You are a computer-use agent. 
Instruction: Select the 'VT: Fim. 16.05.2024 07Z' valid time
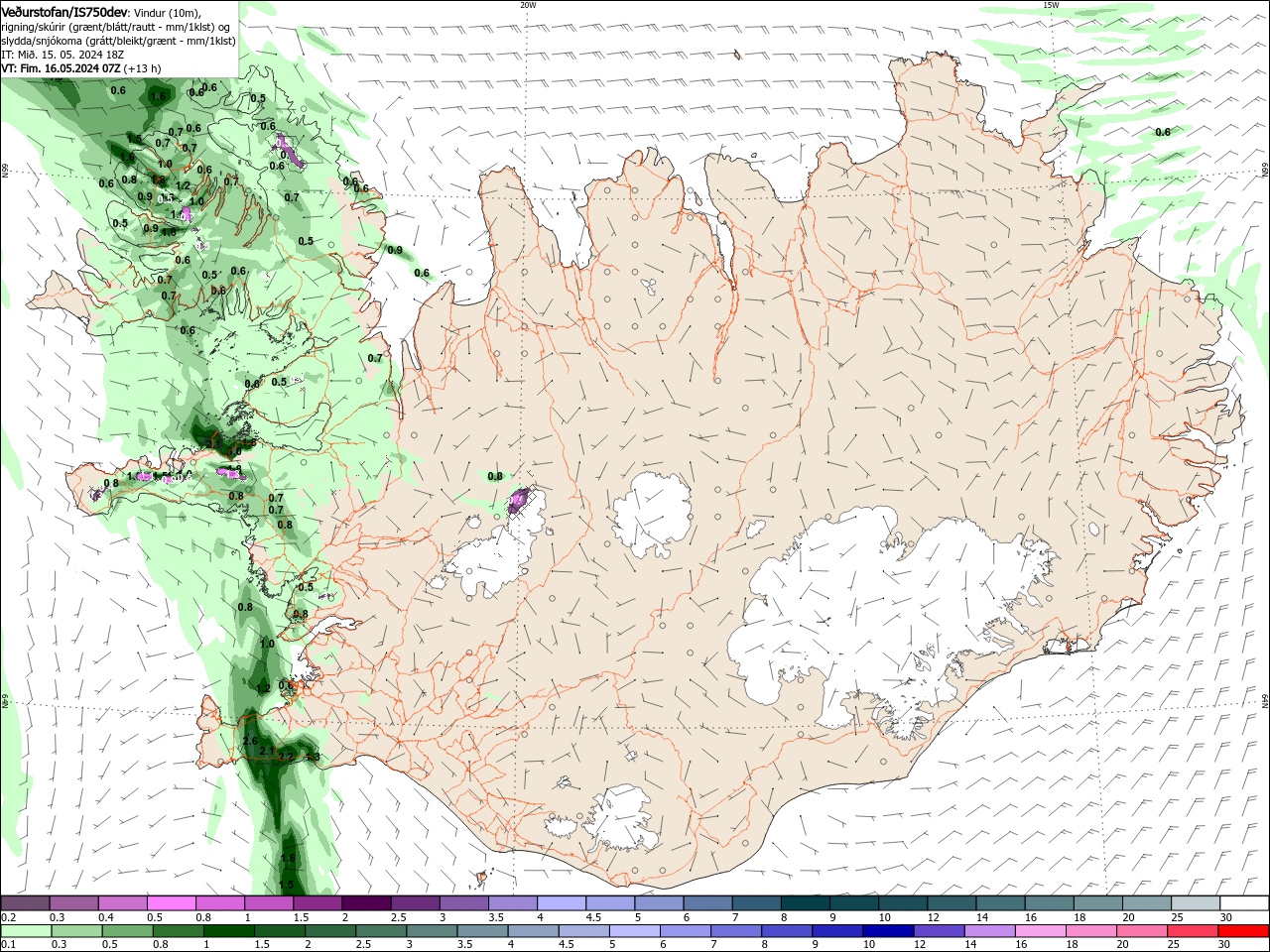61,68
